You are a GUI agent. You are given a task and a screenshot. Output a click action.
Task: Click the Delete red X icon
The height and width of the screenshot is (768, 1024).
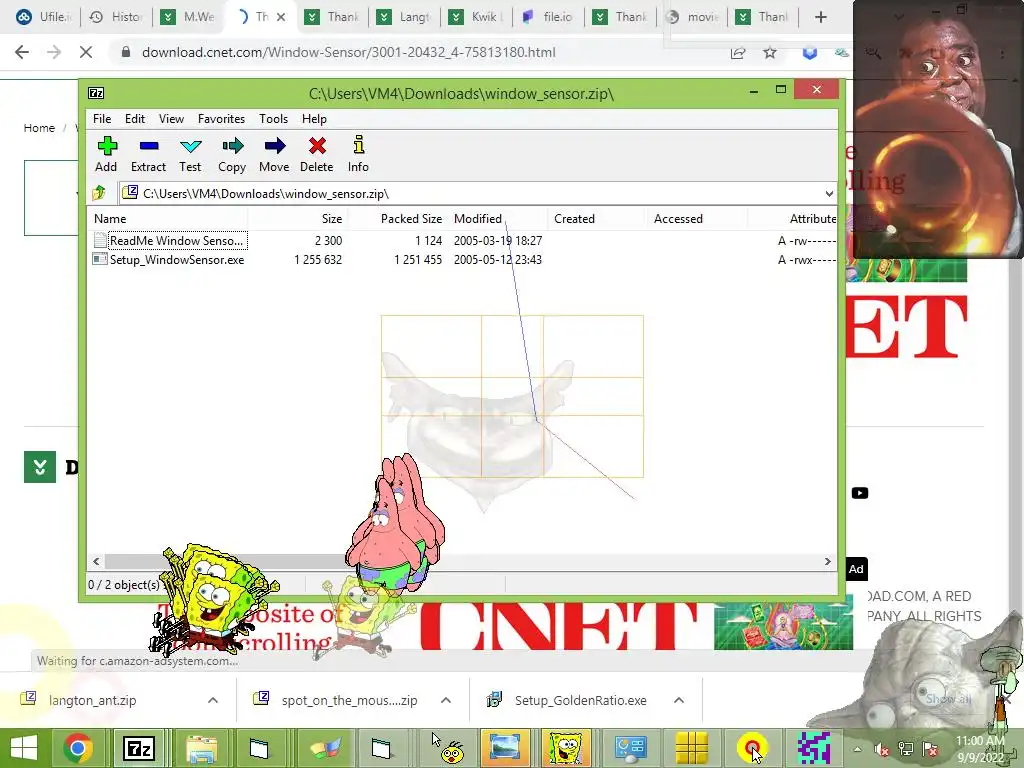coord(317,154)
